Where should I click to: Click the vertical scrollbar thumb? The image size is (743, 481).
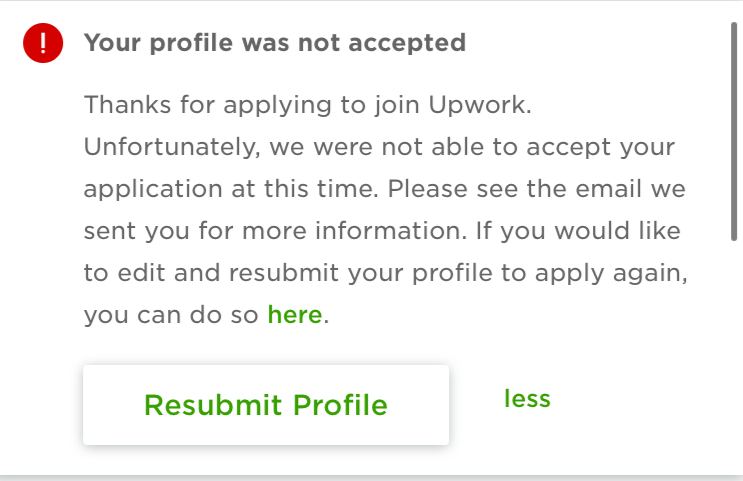(x=734, y=133)
